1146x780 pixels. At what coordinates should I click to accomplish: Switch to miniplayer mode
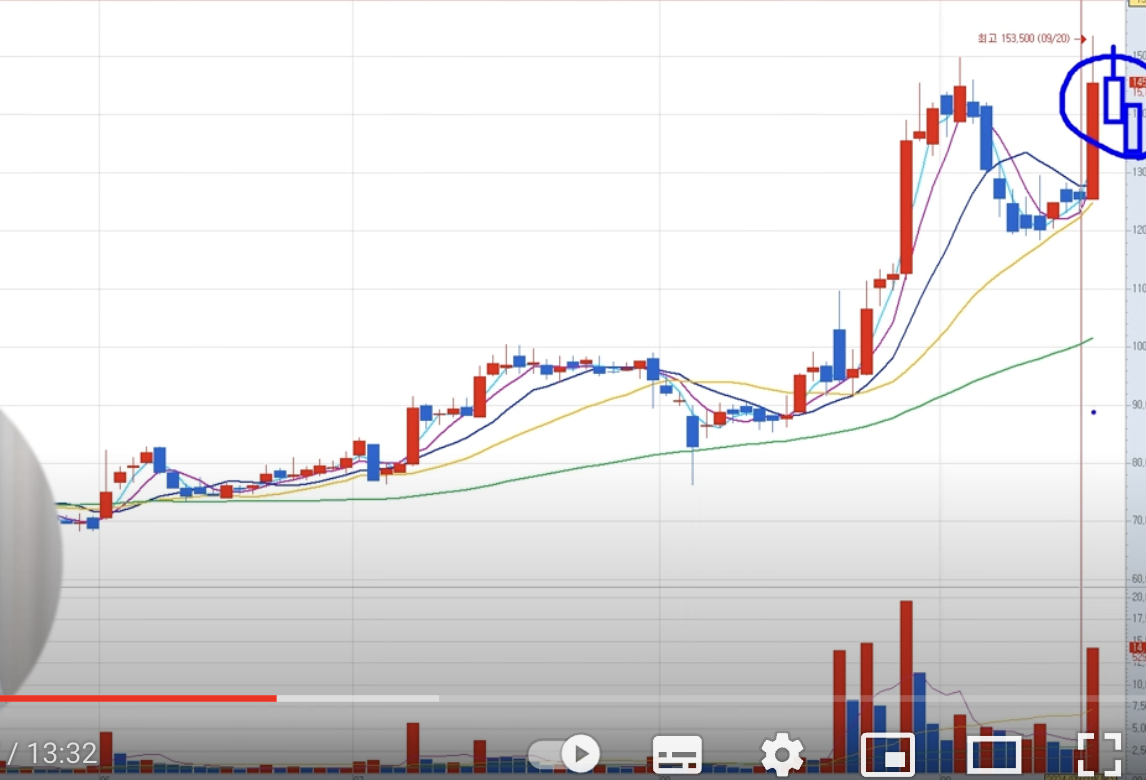888,754
